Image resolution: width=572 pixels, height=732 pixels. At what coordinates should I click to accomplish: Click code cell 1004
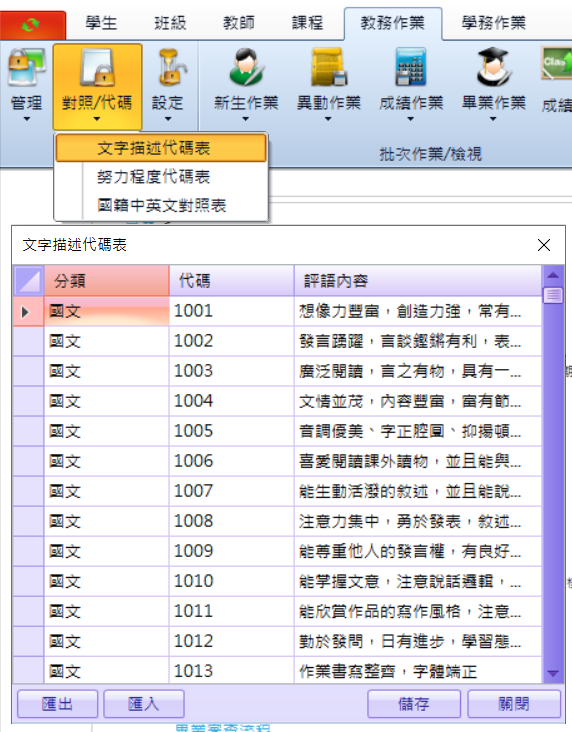click(232, 401)
